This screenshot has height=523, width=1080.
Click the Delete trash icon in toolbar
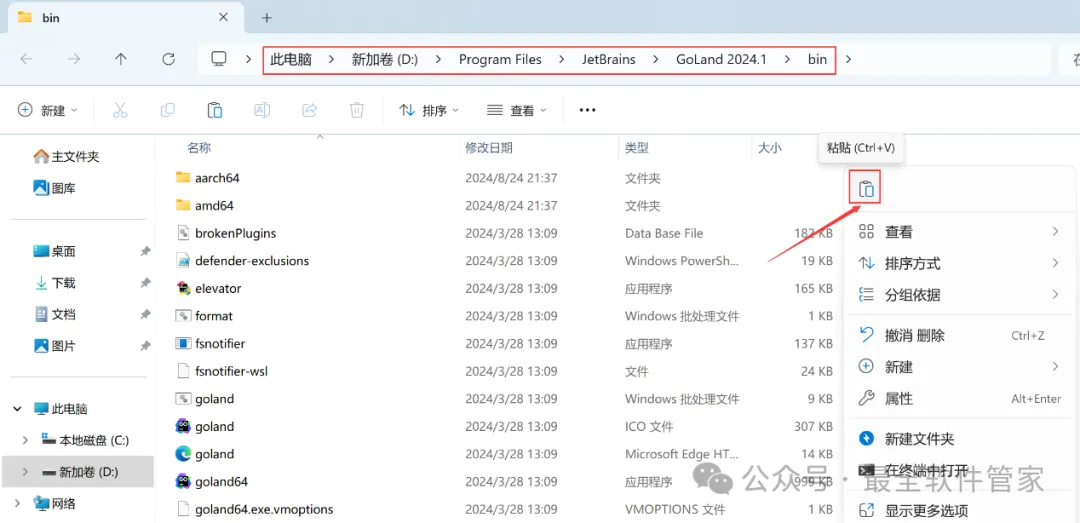[x=357, y=110]
